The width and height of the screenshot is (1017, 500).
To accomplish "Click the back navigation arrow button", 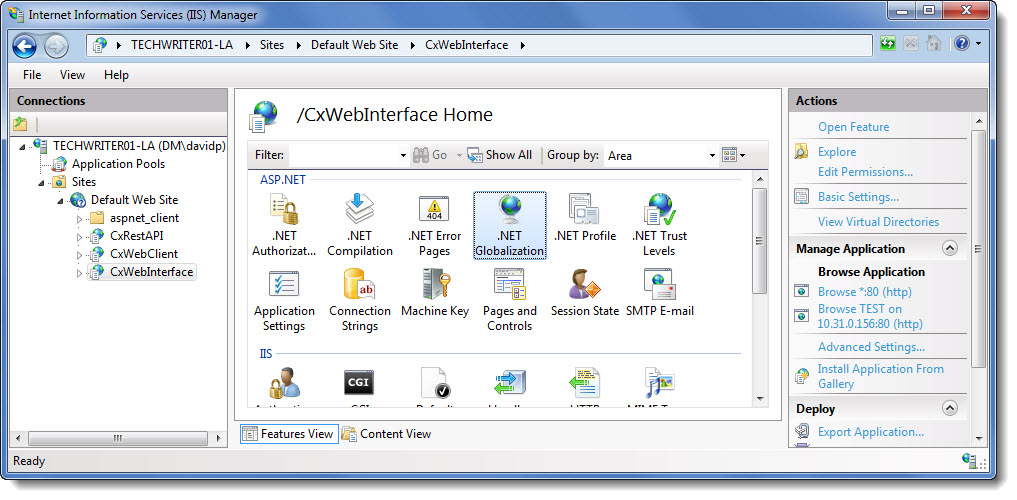I will [x=25, y=45].
